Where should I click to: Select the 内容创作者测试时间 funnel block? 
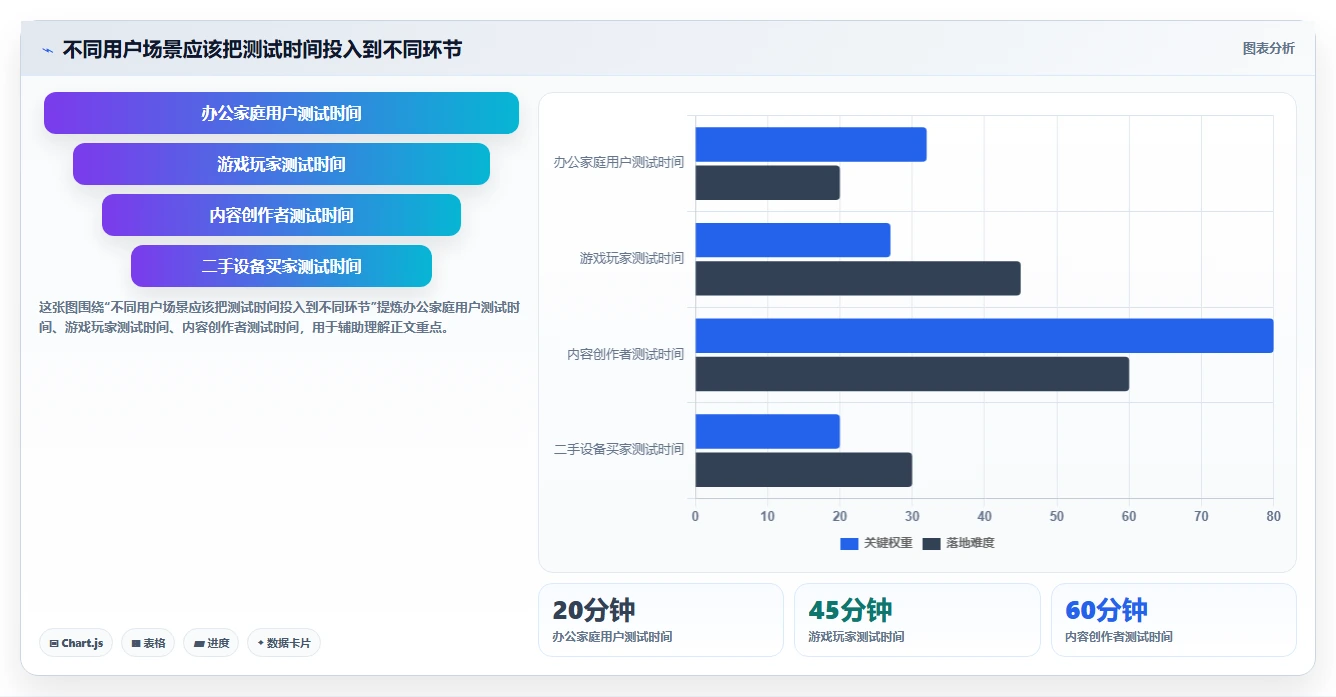coord(281,215)
